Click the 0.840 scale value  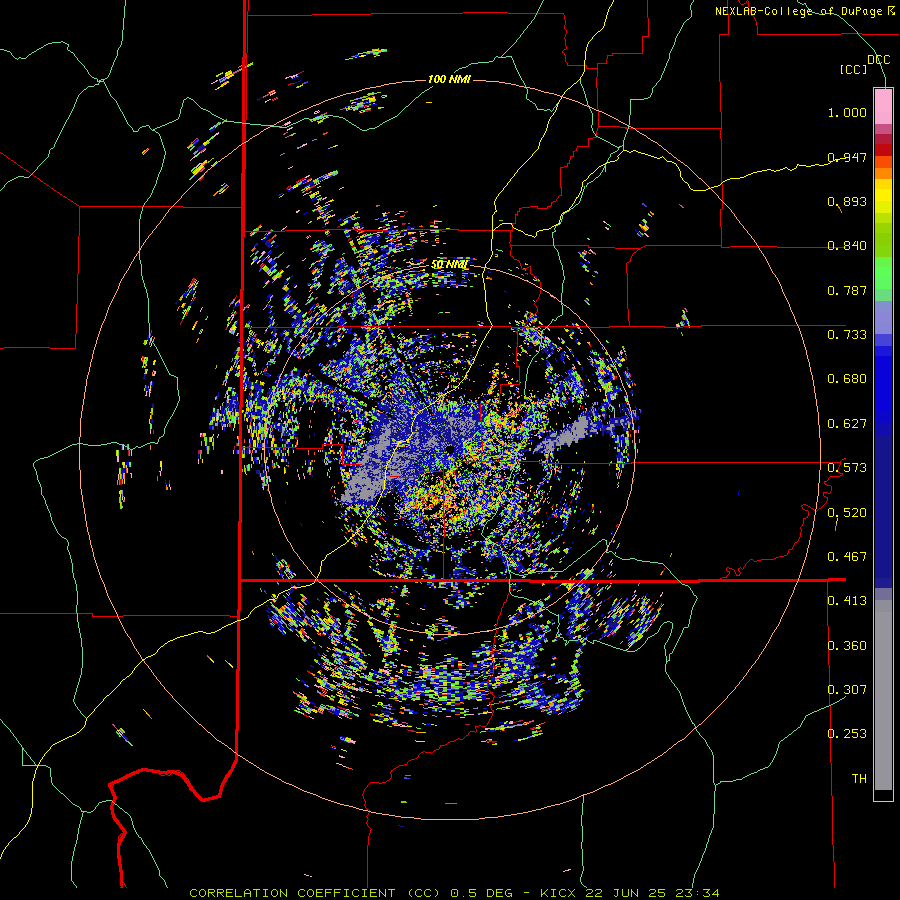847,246
